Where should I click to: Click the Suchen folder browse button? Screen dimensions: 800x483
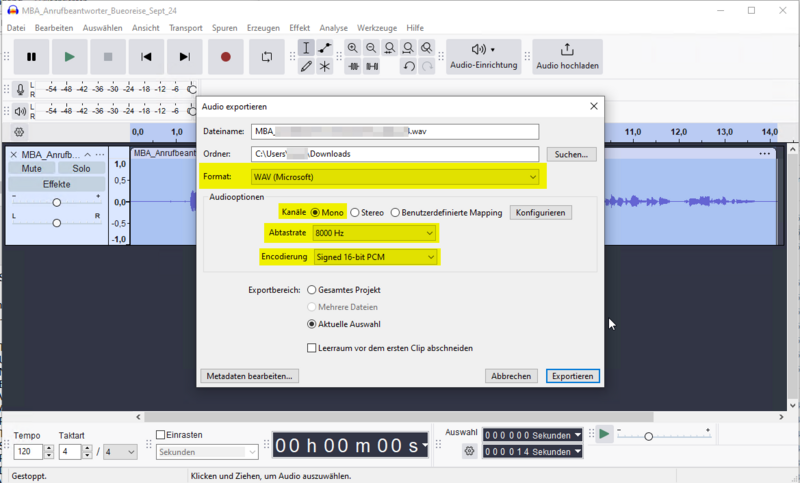point(571,154)
